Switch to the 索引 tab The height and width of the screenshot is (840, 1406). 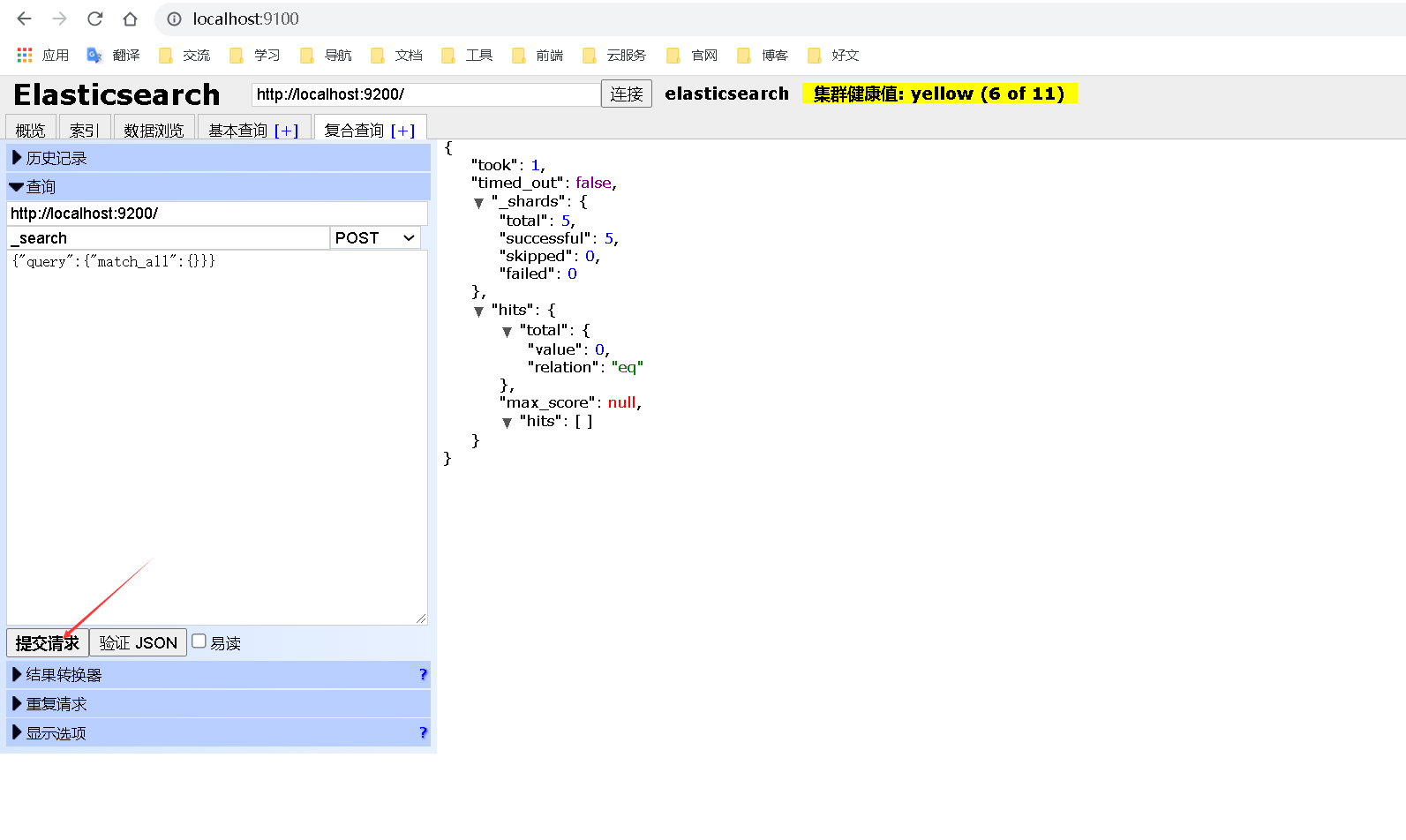[x=84, y=129]
